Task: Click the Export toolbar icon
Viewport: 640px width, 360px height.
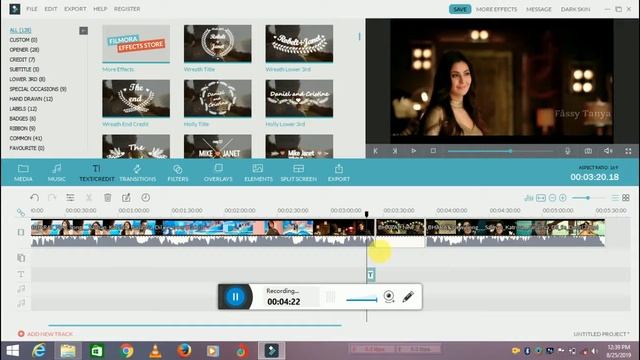Action: click(339, 173)
